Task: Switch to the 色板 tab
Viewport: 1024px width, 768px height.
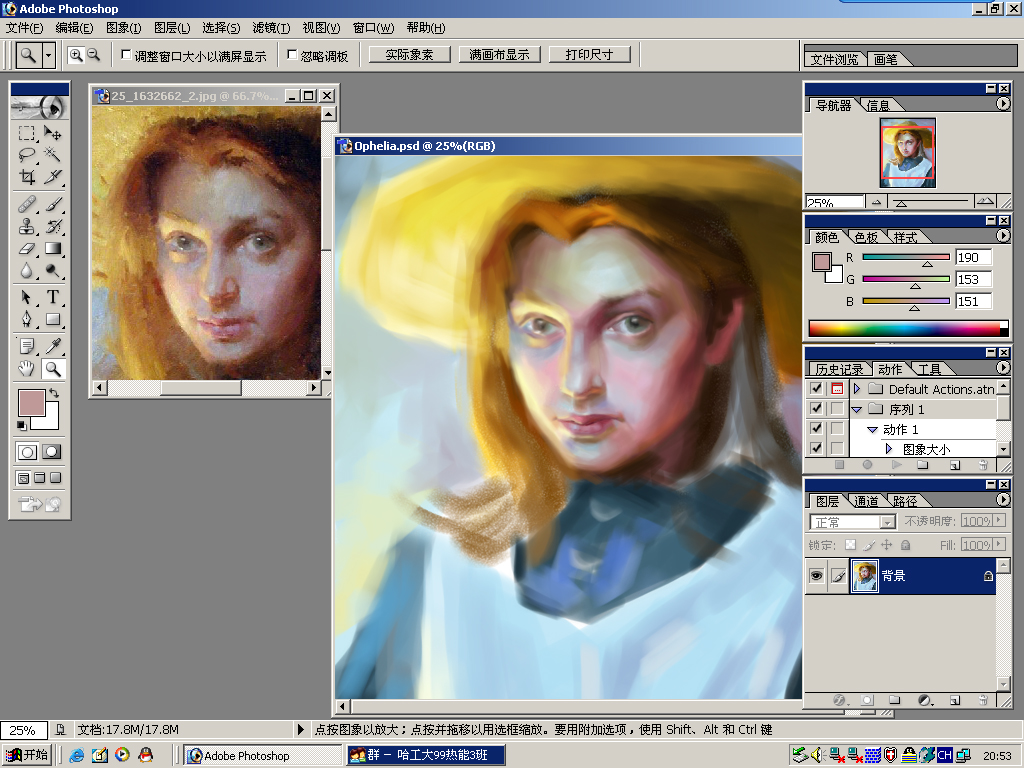Action: coord(867,237)
